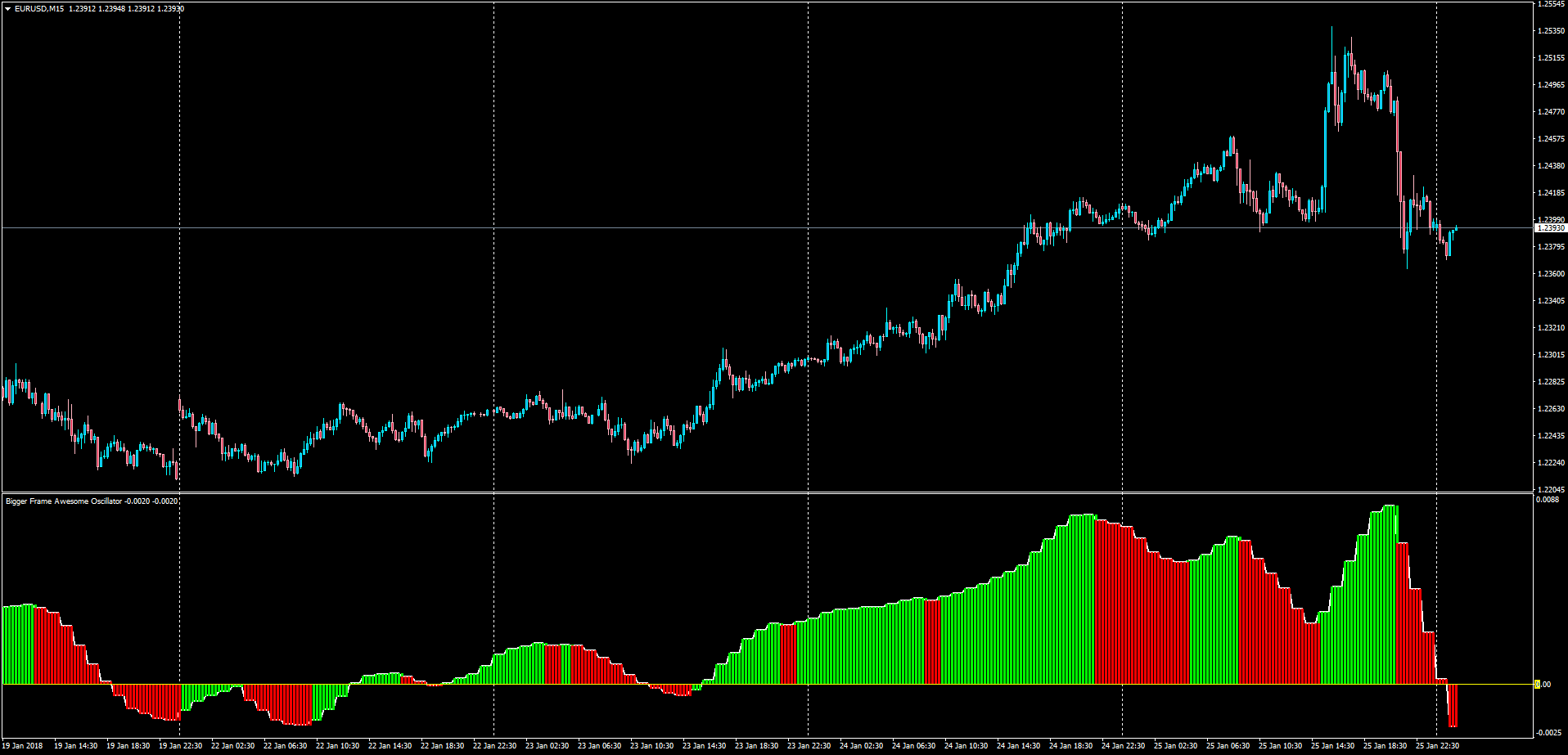Click the 25 Jan 10:30 time label
1568x755 pixels.
(x=1281, y=746)
